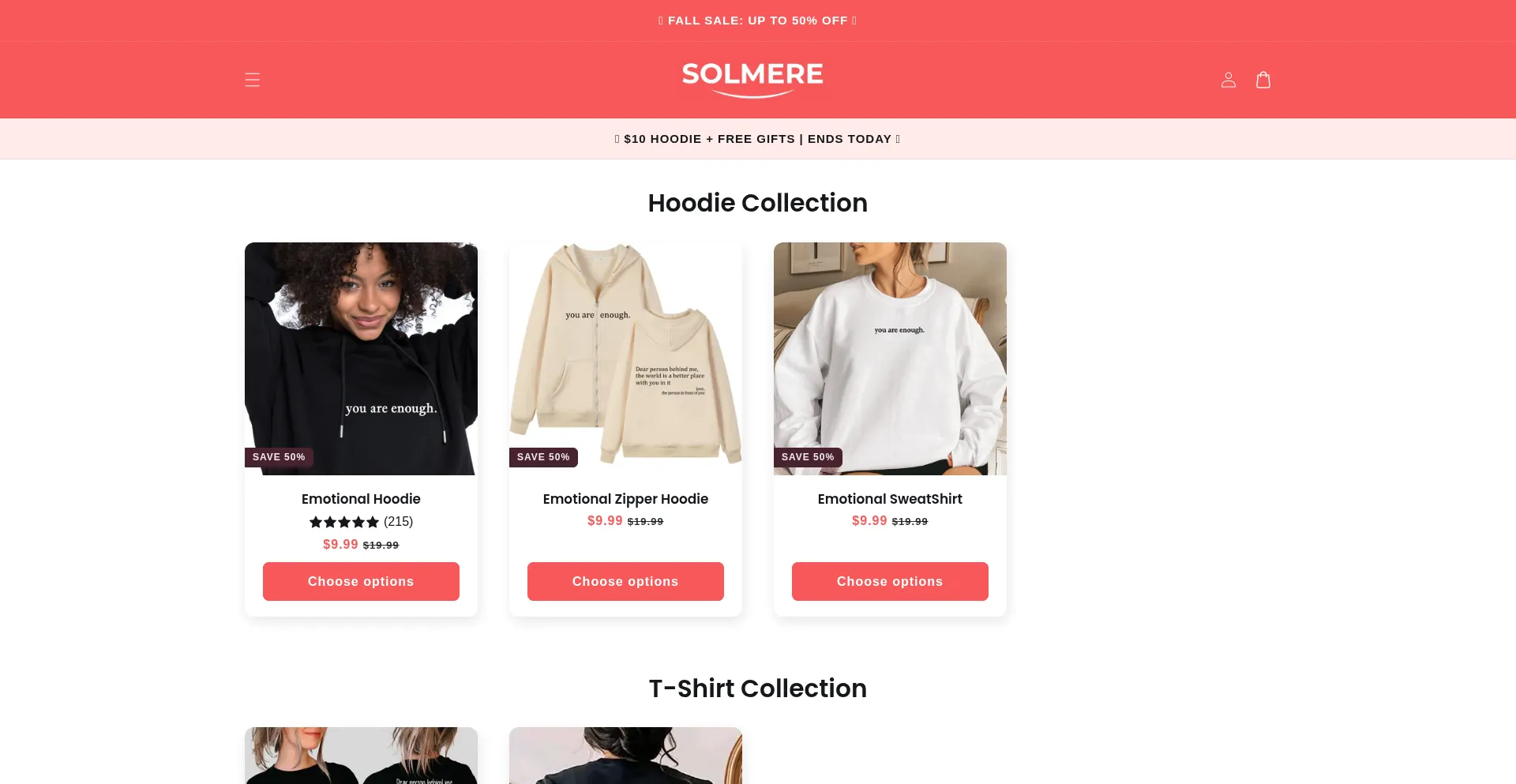Open the shopping bag cart icon
The width and height of the screenshot is (1516, 784).
tap(1263, 80)
